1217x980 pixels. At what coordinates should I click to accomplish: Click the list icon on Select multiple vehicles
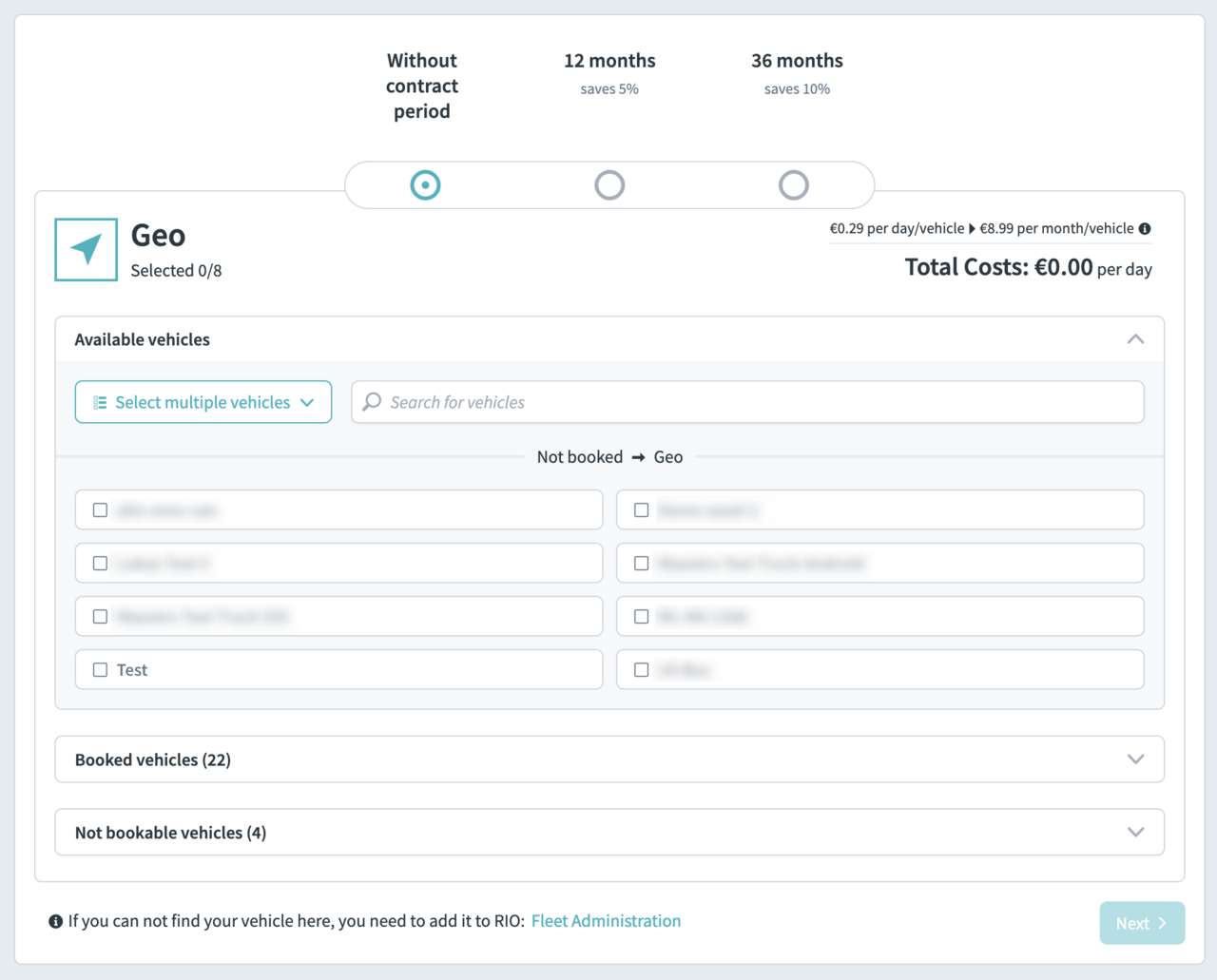(x=99, y=401)
